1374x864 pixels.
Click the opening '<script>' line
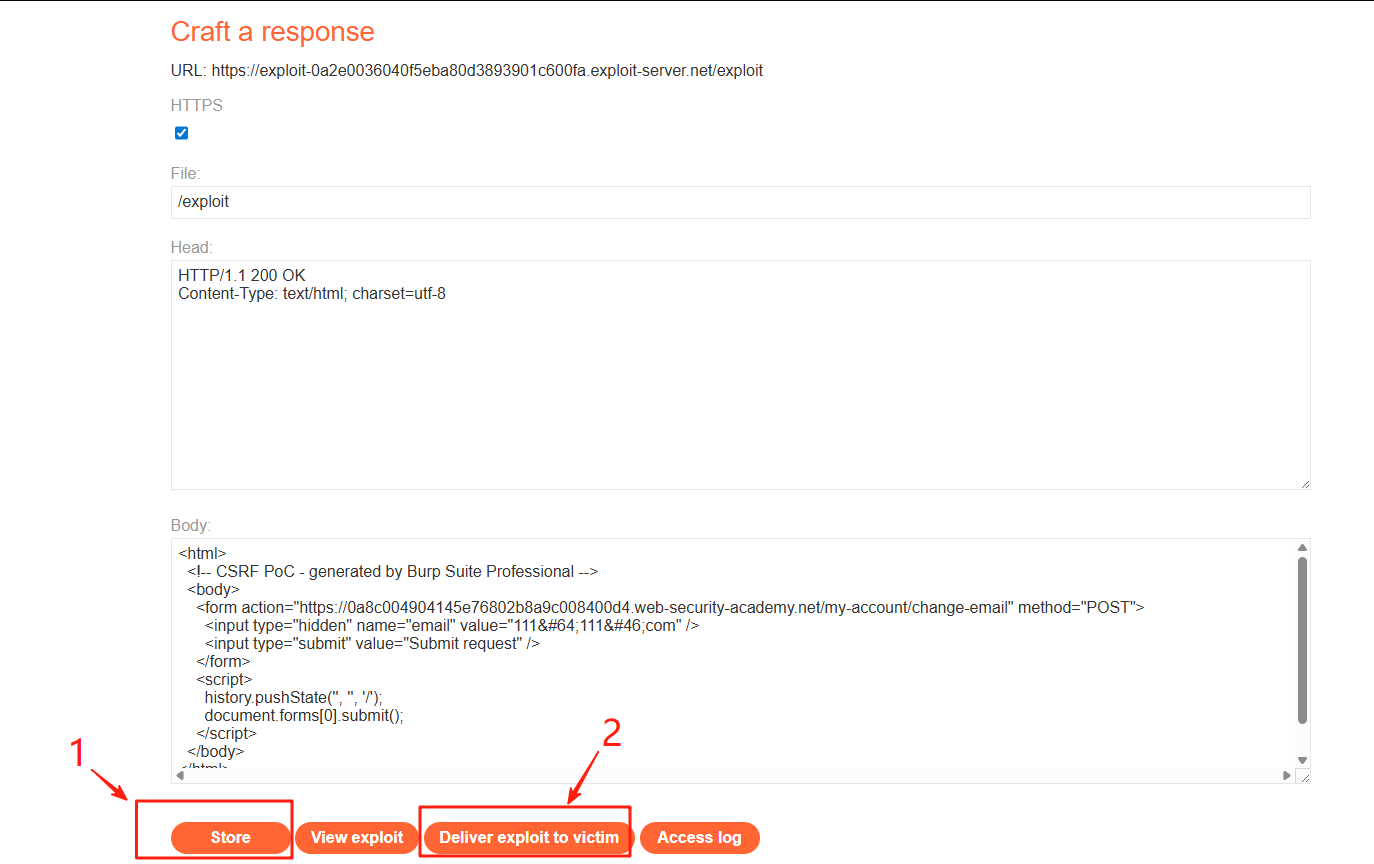pyautogui.click(x=224, y=680)
